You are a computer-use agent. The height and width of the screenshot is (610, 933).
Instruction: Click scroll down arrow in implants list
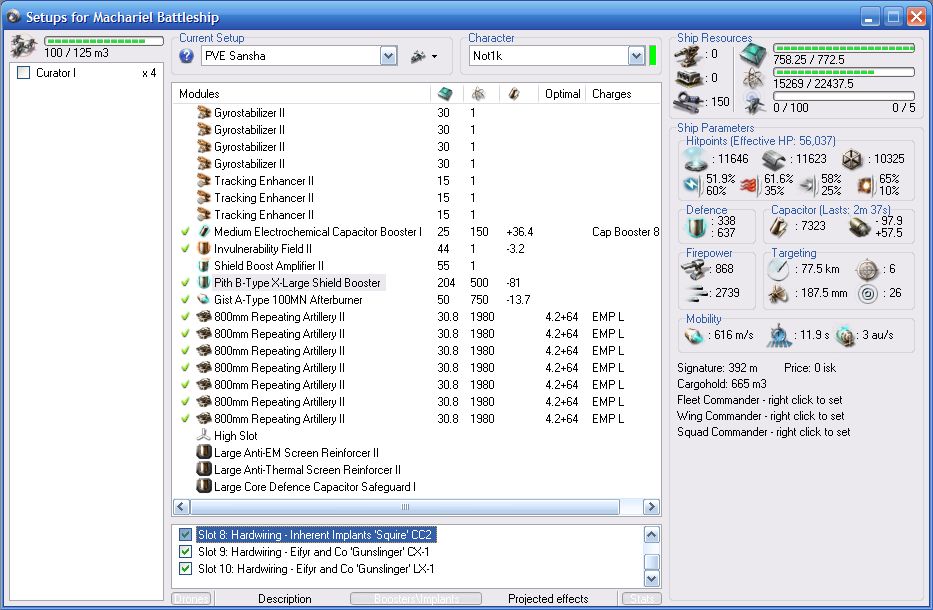pos(652,578)
